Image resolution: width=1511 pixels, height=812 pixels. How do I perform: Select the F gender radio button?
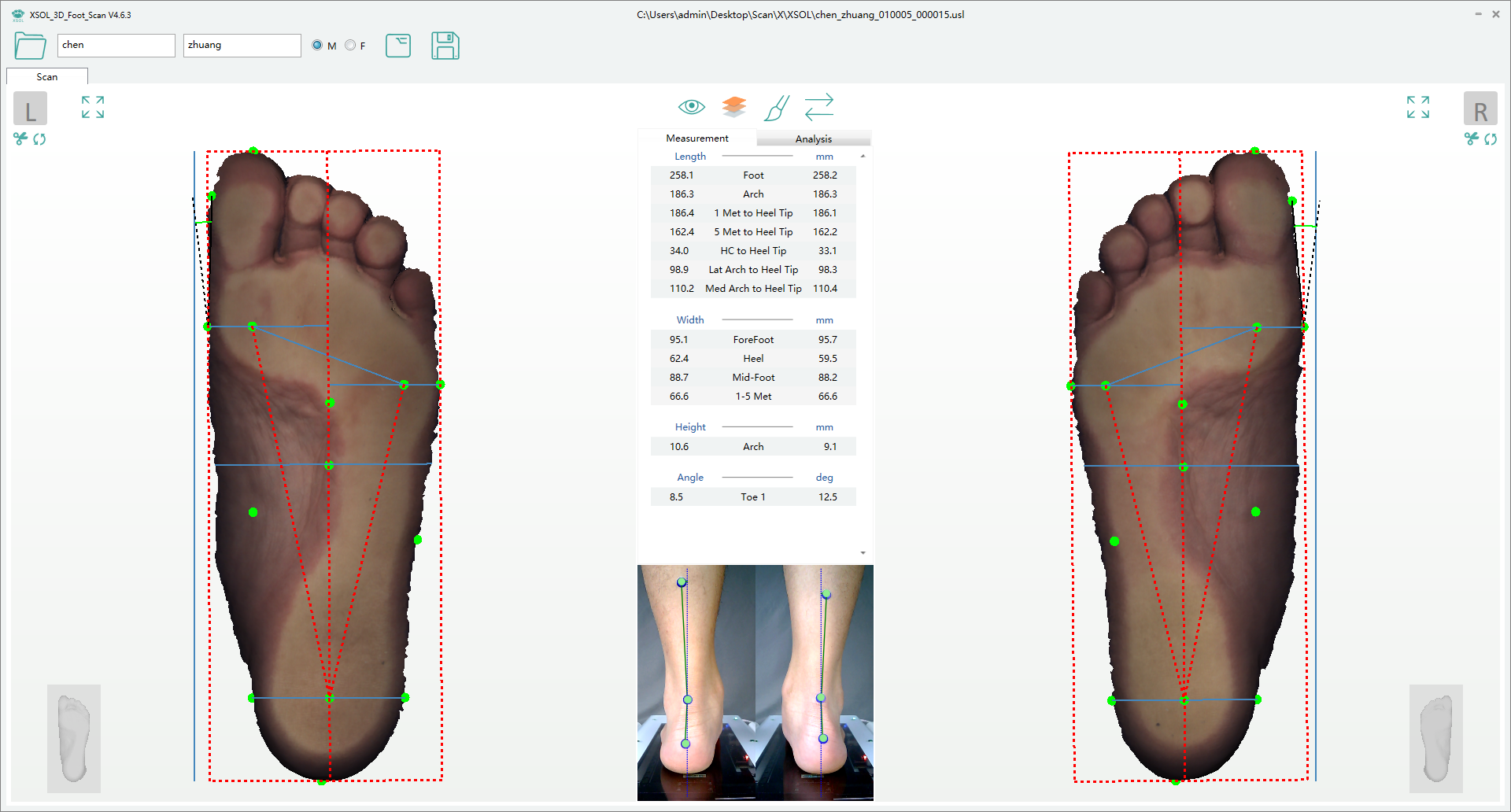pyautogui.click(x=350, y=46)
